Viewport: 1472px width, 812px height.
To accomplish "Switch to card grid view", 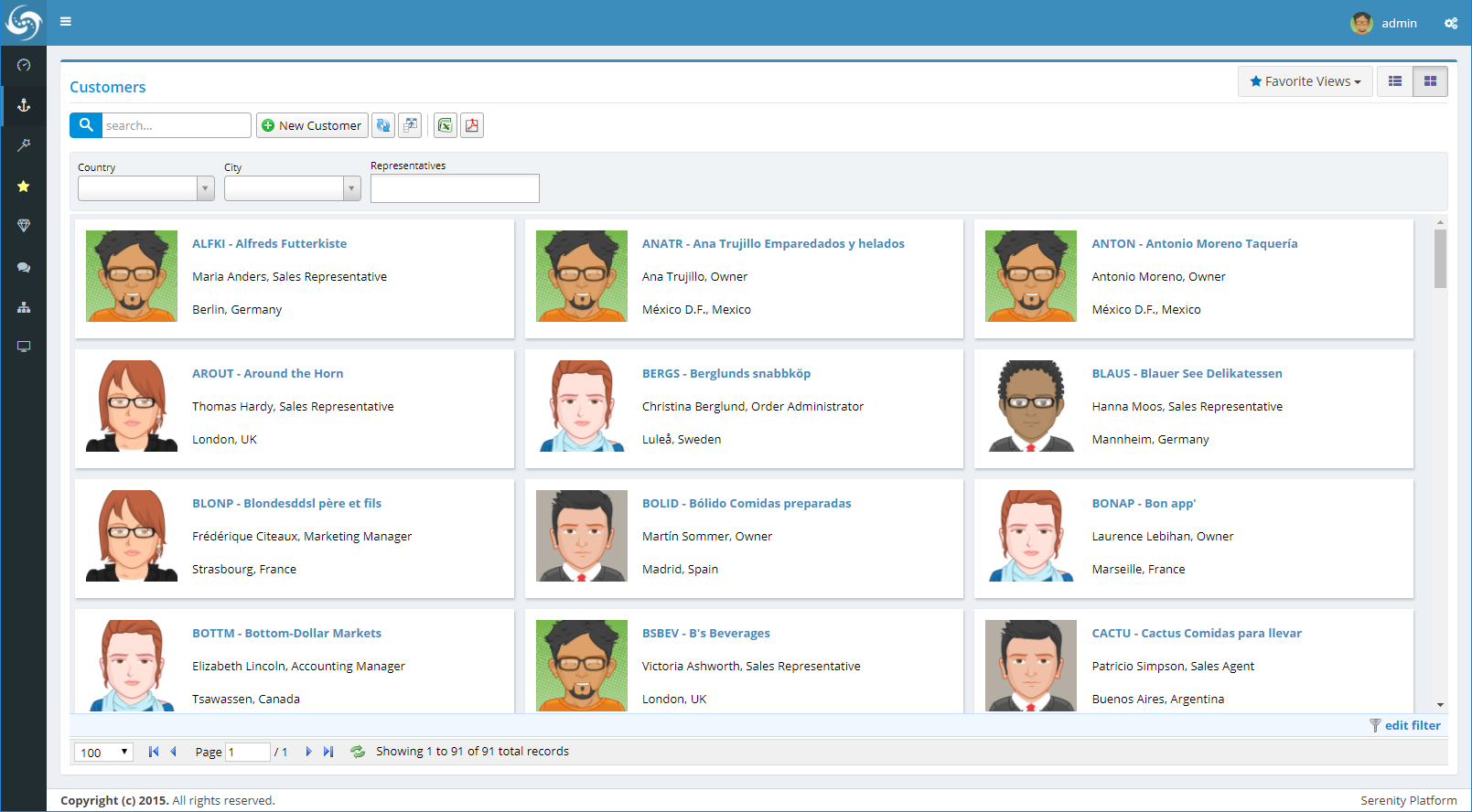I will [x=1430, y=81].
